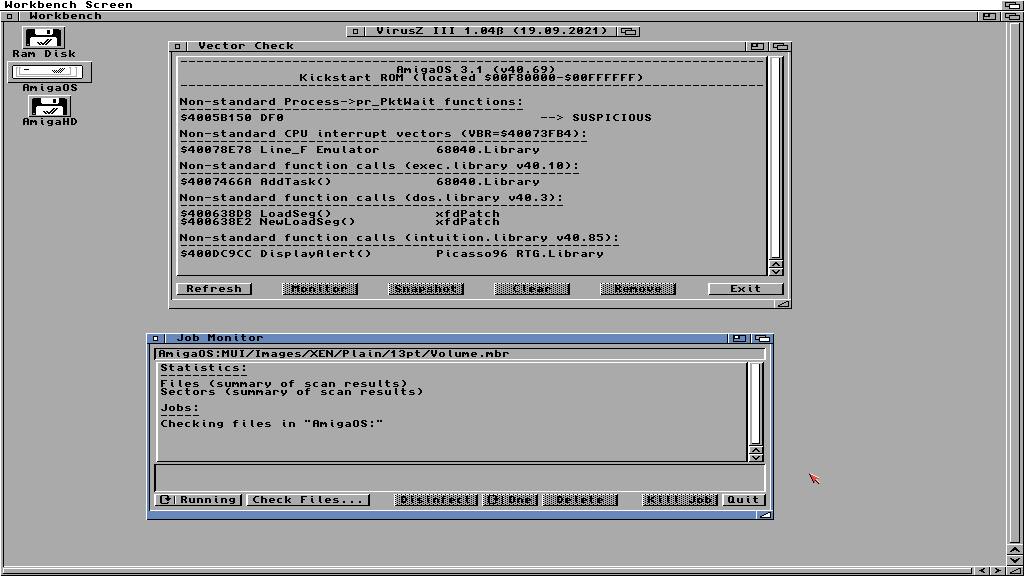
Task: Click the SUSPICIOUS warning text
Action: [x=612, y=118]
